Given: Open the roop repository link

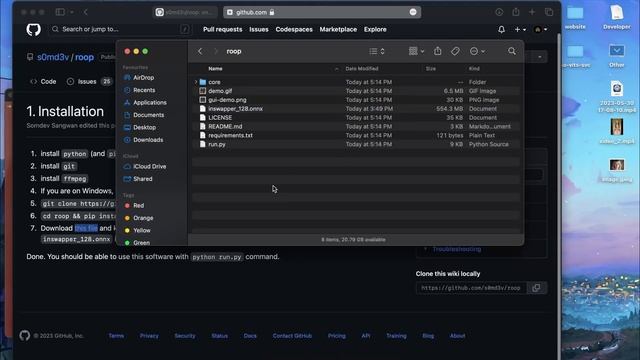Looking at the screenshot, I should (x=84, y=57).
